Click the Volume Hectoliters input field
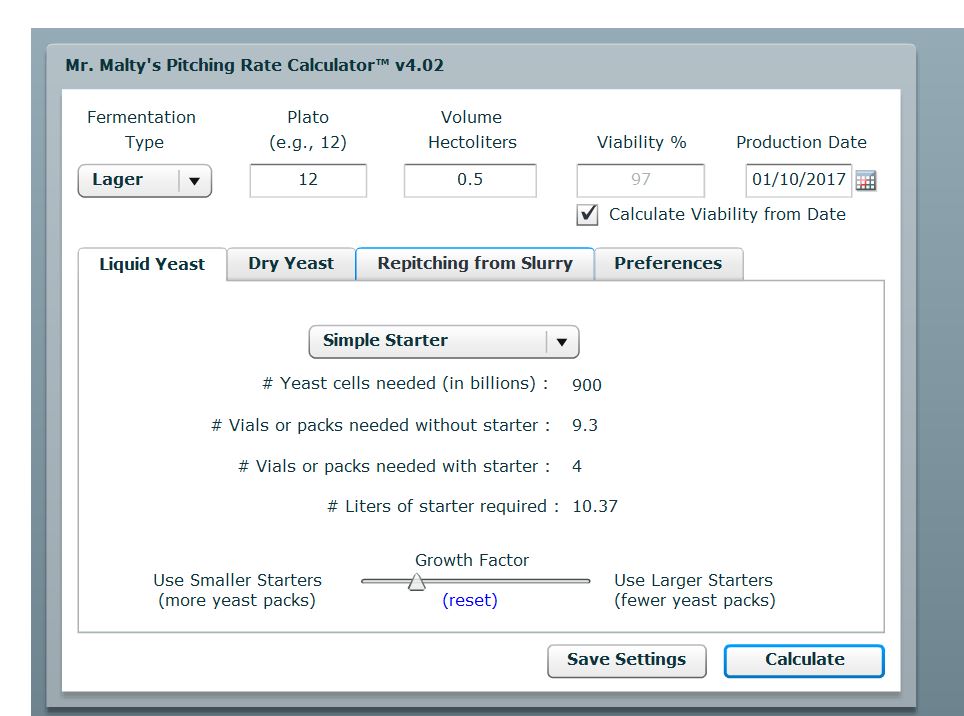This screenshot has height=716, width=964. [x=470, y=181]
